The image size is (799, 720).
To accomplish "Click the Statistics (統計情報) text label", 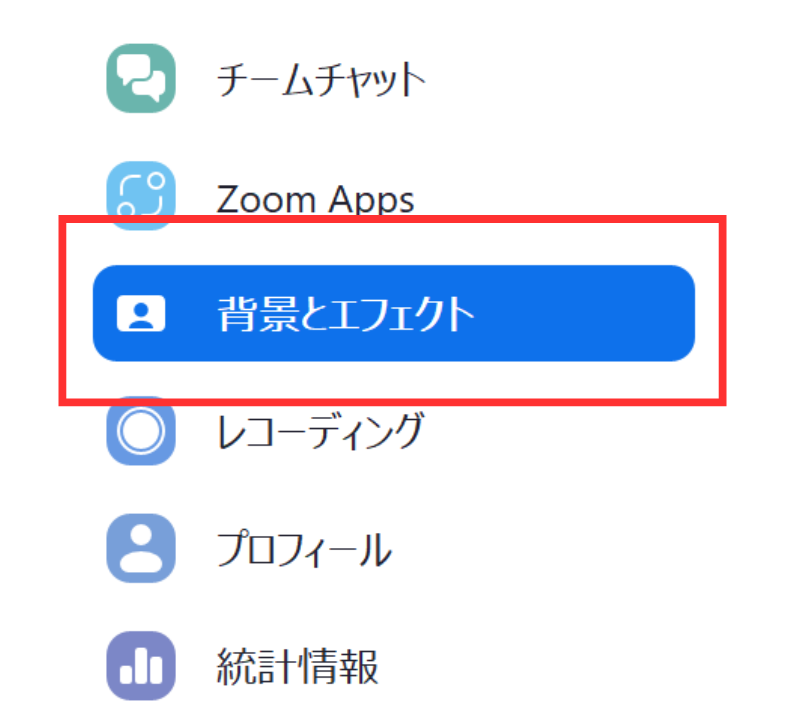I will point(298,666).
